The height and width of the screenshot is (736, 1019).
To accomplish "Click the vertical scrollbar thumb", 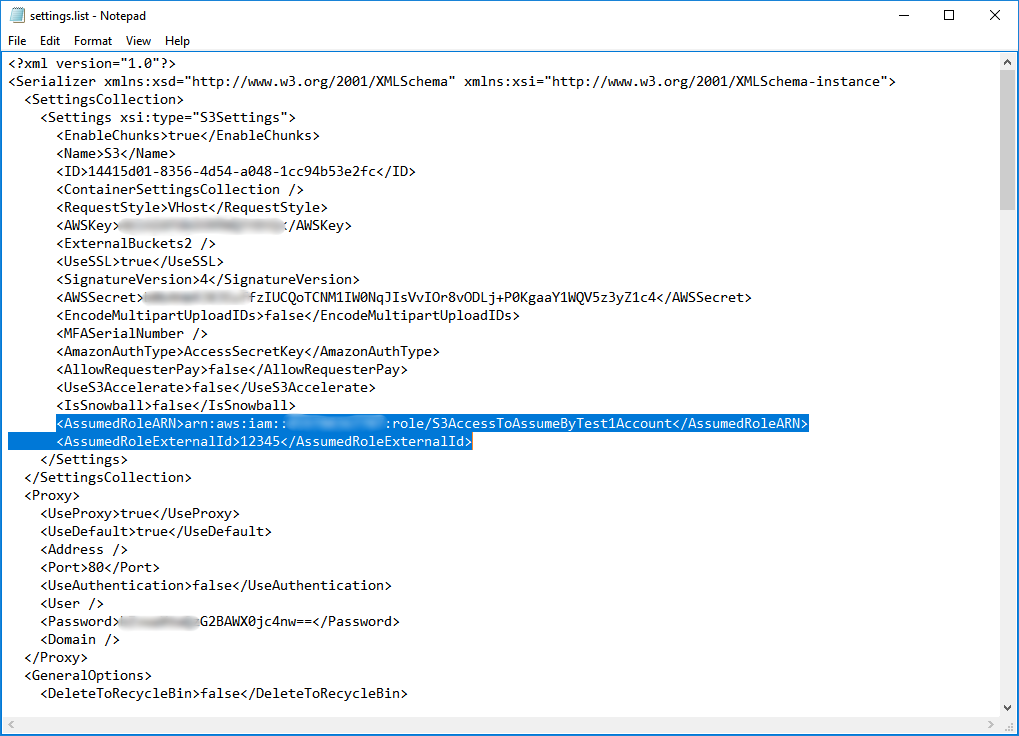I will coord(1009,140).
